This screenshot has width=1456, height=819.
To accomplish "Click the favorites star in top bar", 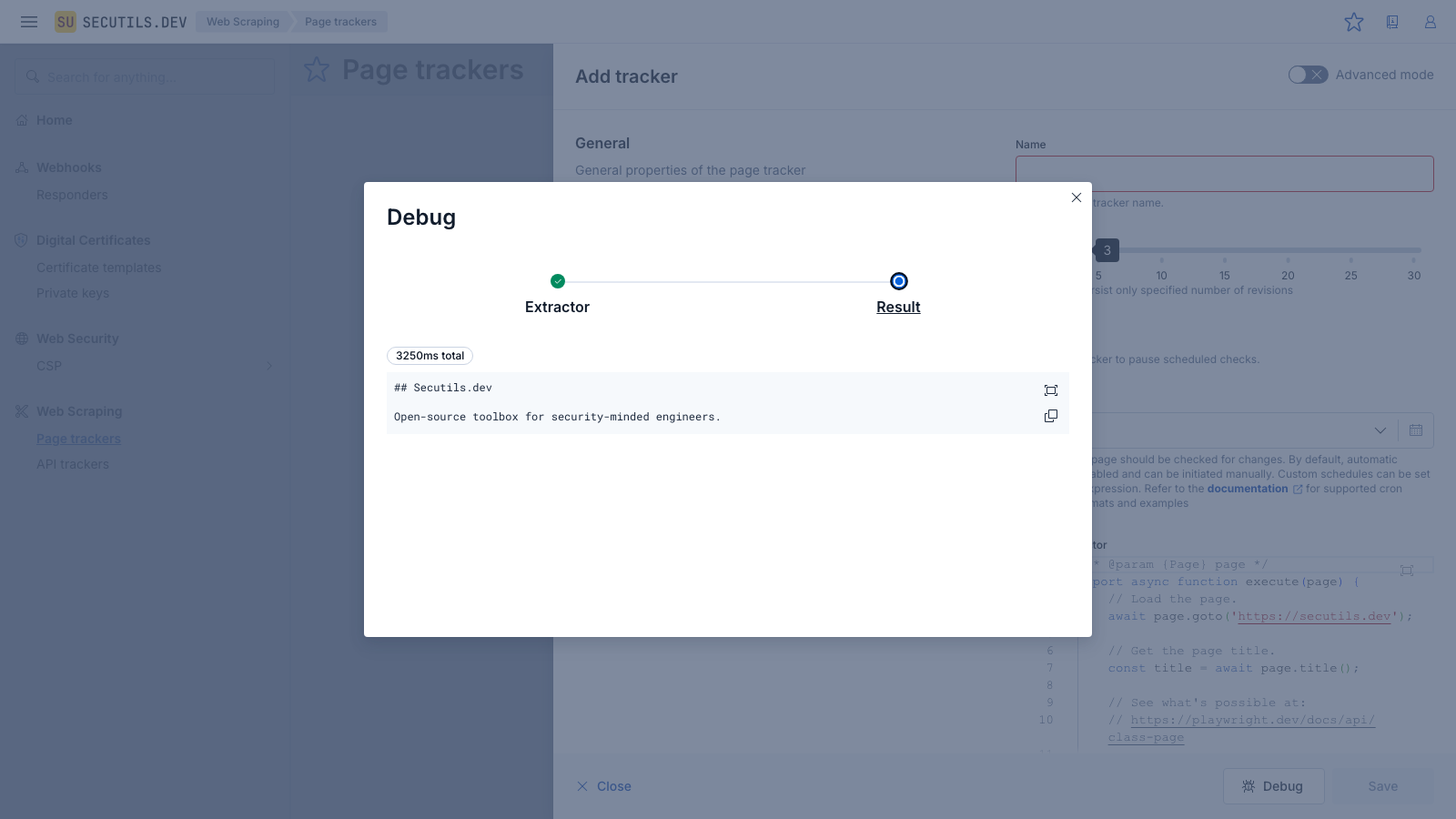I will [1353, 22].
